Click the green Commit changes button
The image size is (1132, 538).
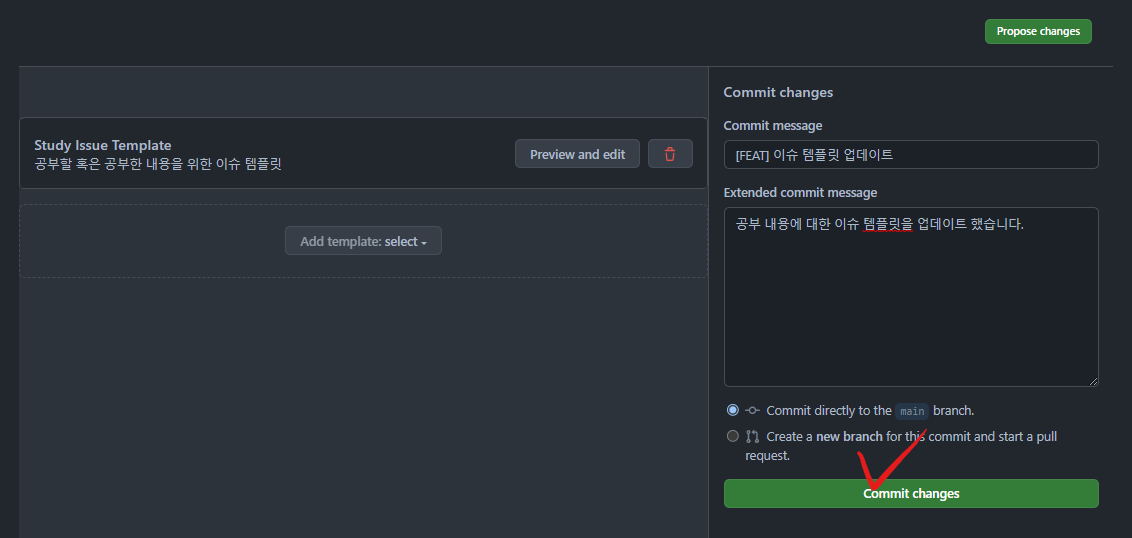click(x=911, y=493)
